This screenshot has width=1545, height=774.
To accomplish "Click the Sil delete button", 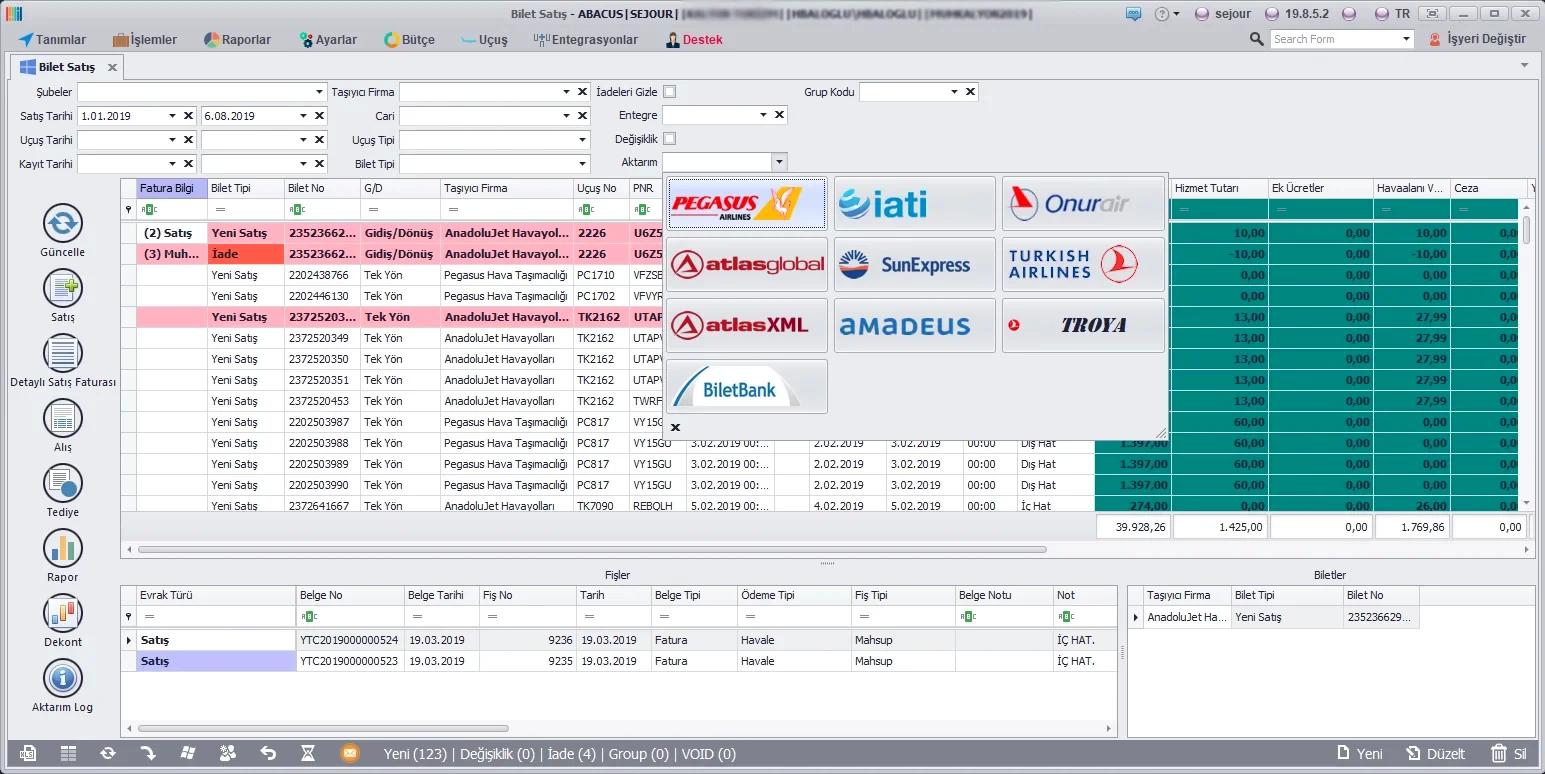I will pyautogui.click(x=1509, y=753).
